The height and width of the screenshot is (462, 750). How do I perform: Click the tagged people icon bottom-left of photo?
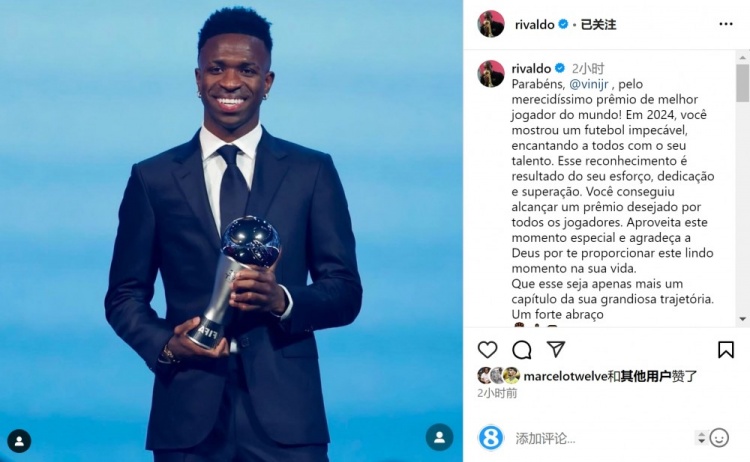(19, 441)
